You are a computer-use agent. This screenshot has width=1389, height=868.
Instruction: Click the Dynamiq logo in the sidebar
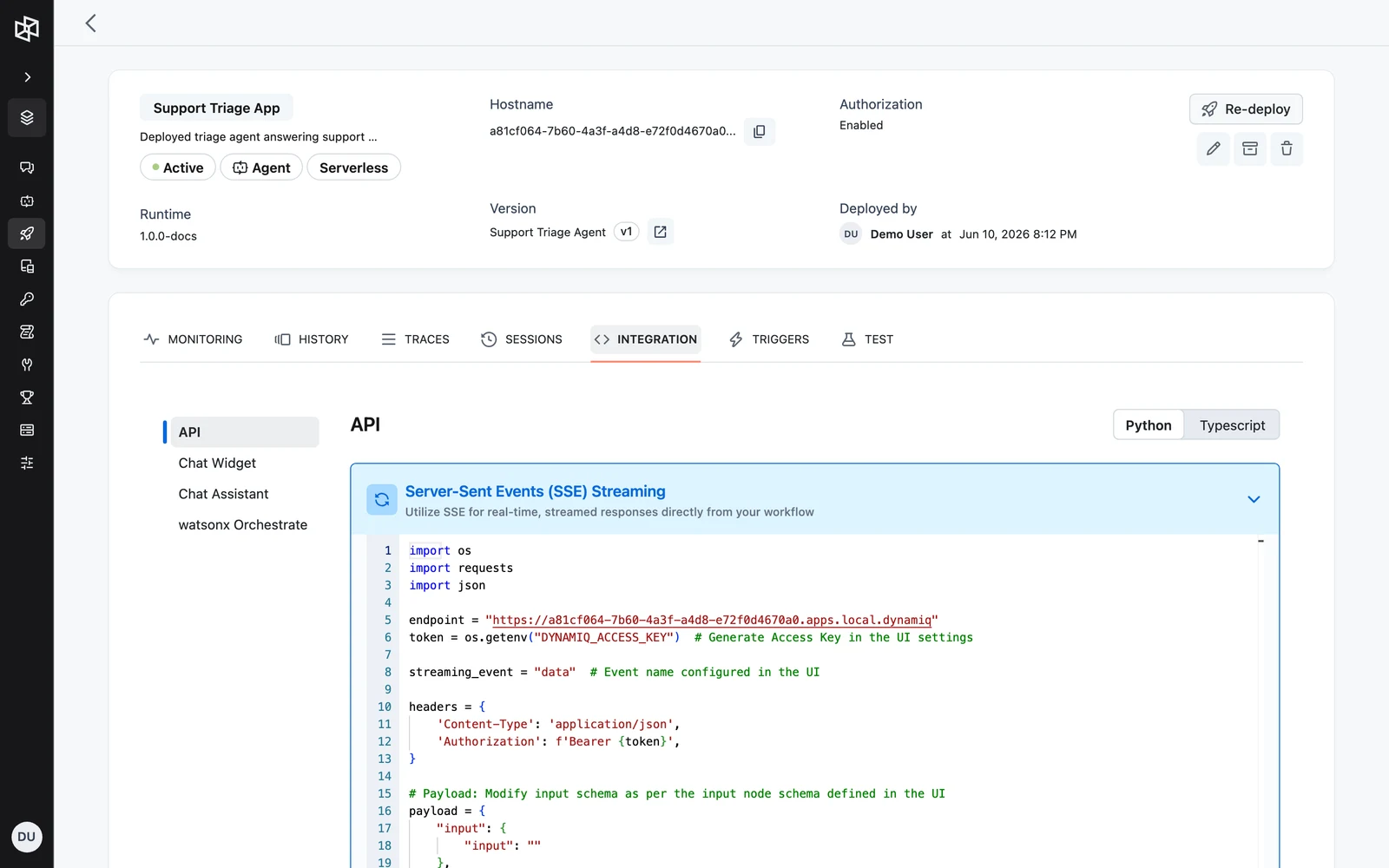[x=27, y=29]
